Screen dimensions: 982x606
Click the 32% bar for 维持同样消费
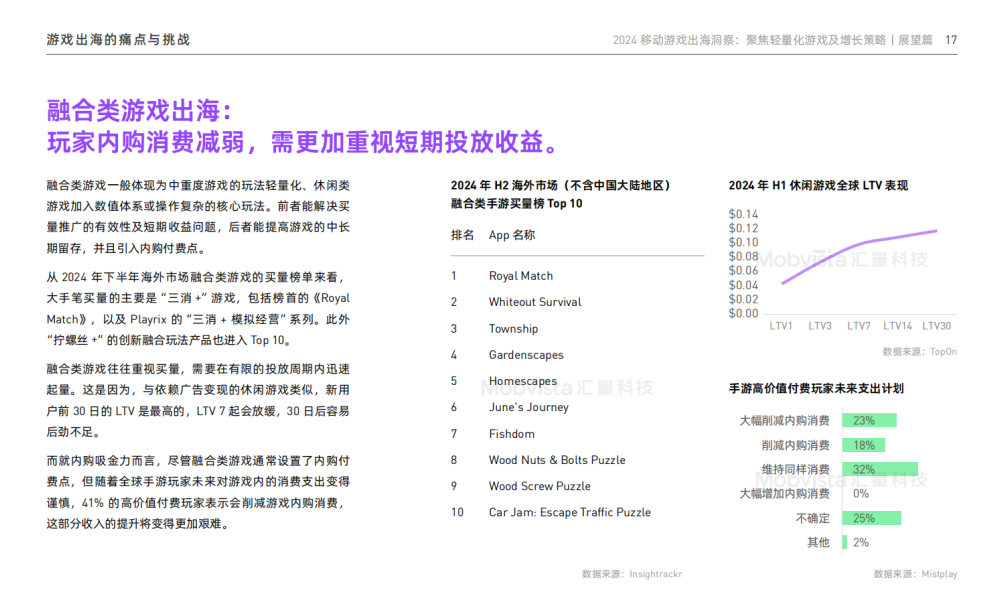pos(880,470)
